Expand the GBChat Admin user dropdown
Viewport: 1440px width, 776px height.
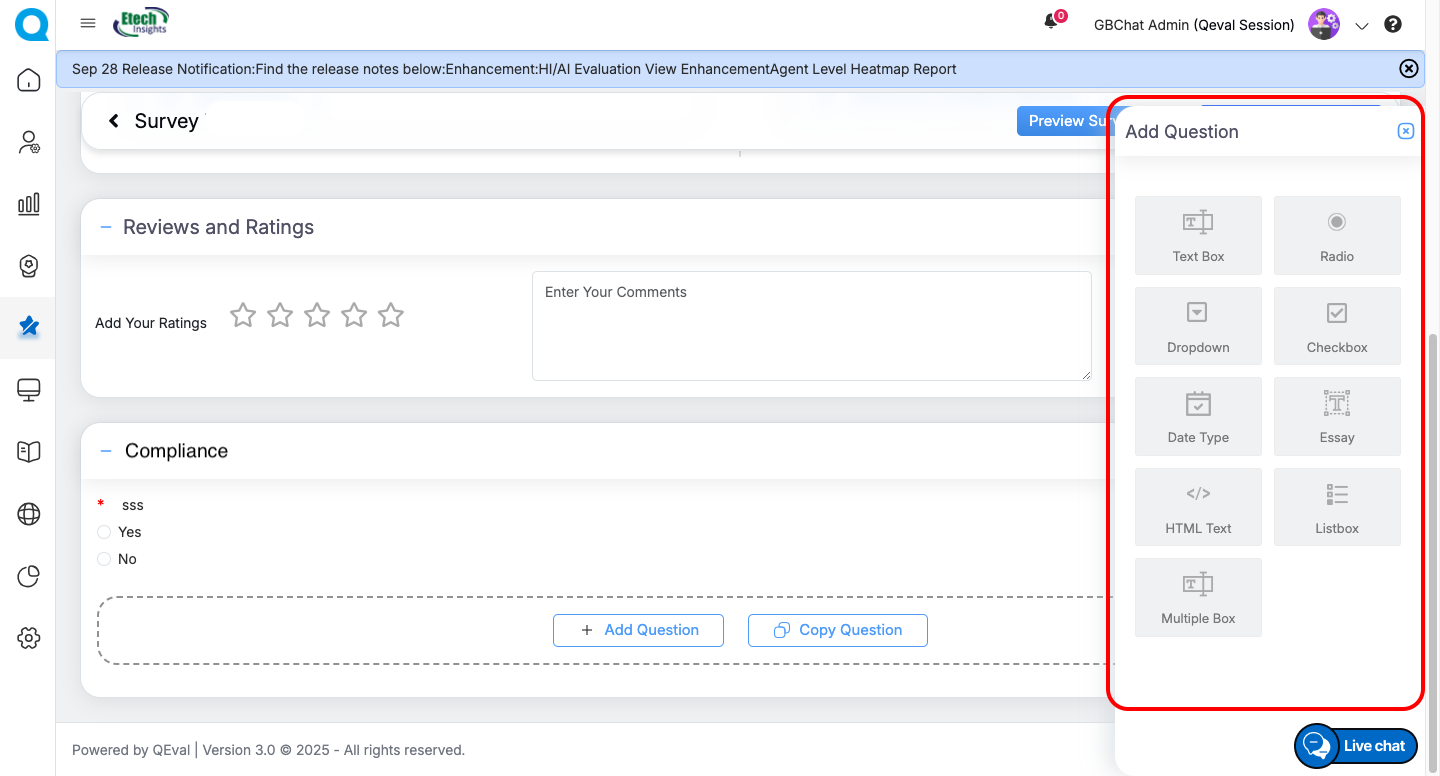[1361, 26]
